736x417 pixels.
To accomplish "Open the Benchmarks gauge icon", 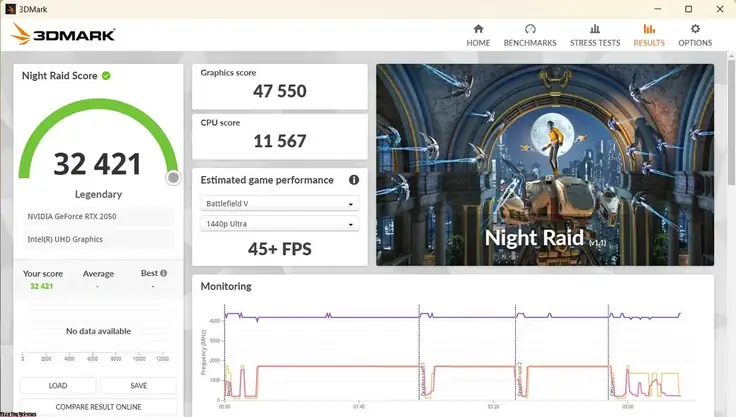I will (x=530, y=29).
